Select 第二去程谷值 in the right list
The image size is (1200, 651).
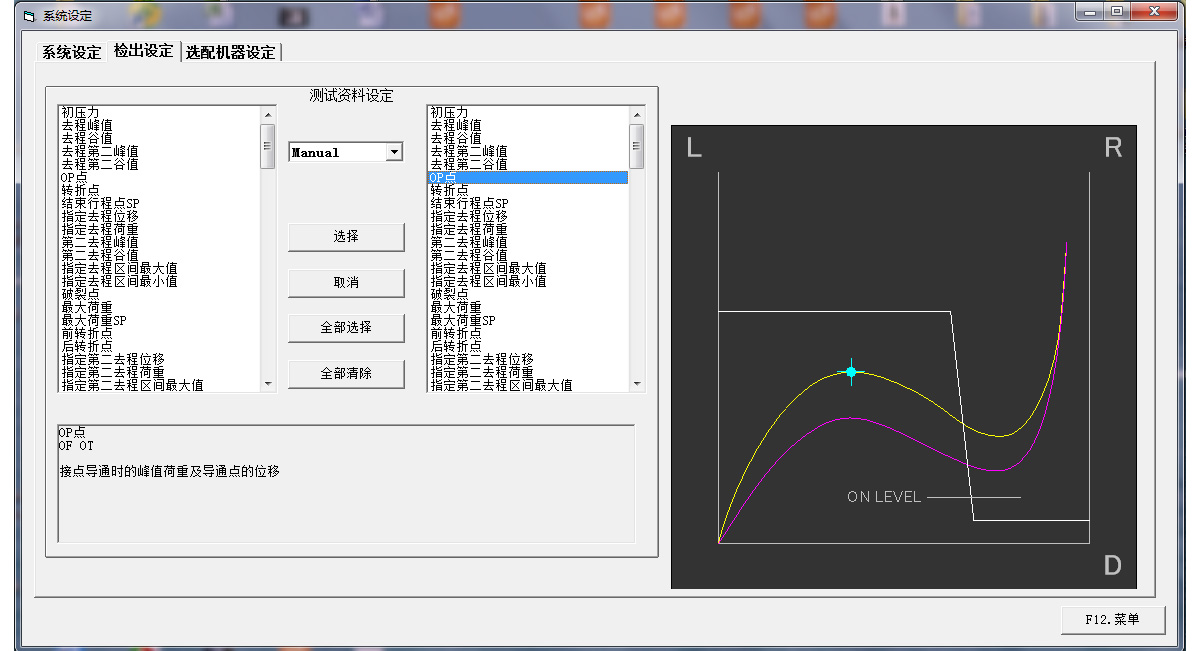coord(528,255)
